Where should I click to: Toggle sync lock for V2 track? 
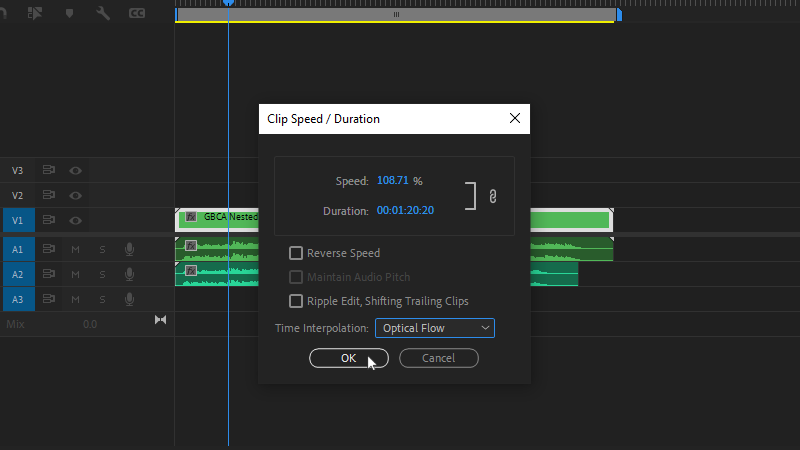(48, 195)
